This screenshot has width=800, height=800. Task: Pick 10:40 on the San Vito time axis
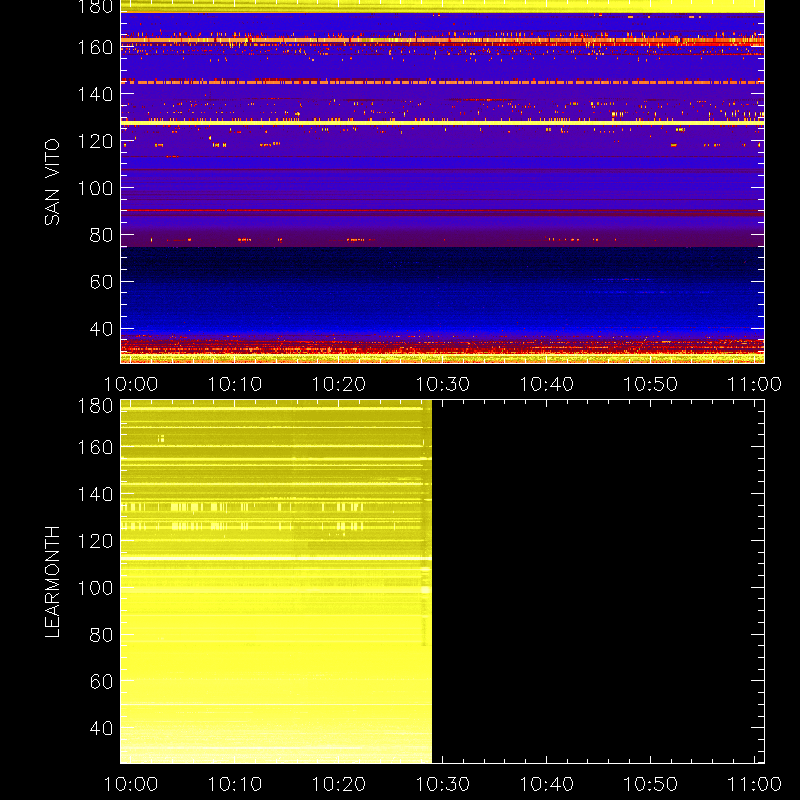pyautogui.click(x=546, y=384)
